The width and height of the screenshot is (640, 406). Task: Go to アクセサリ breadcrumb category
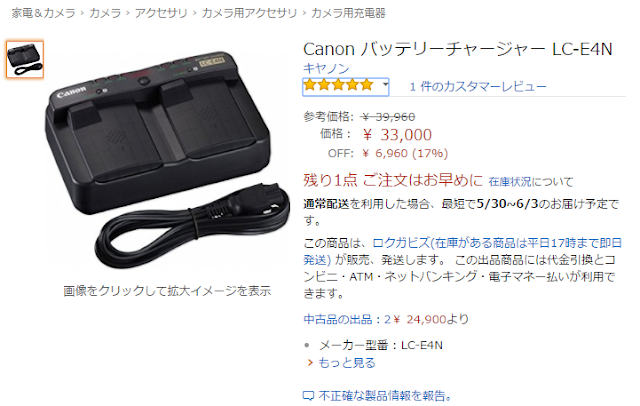(161, 13)
